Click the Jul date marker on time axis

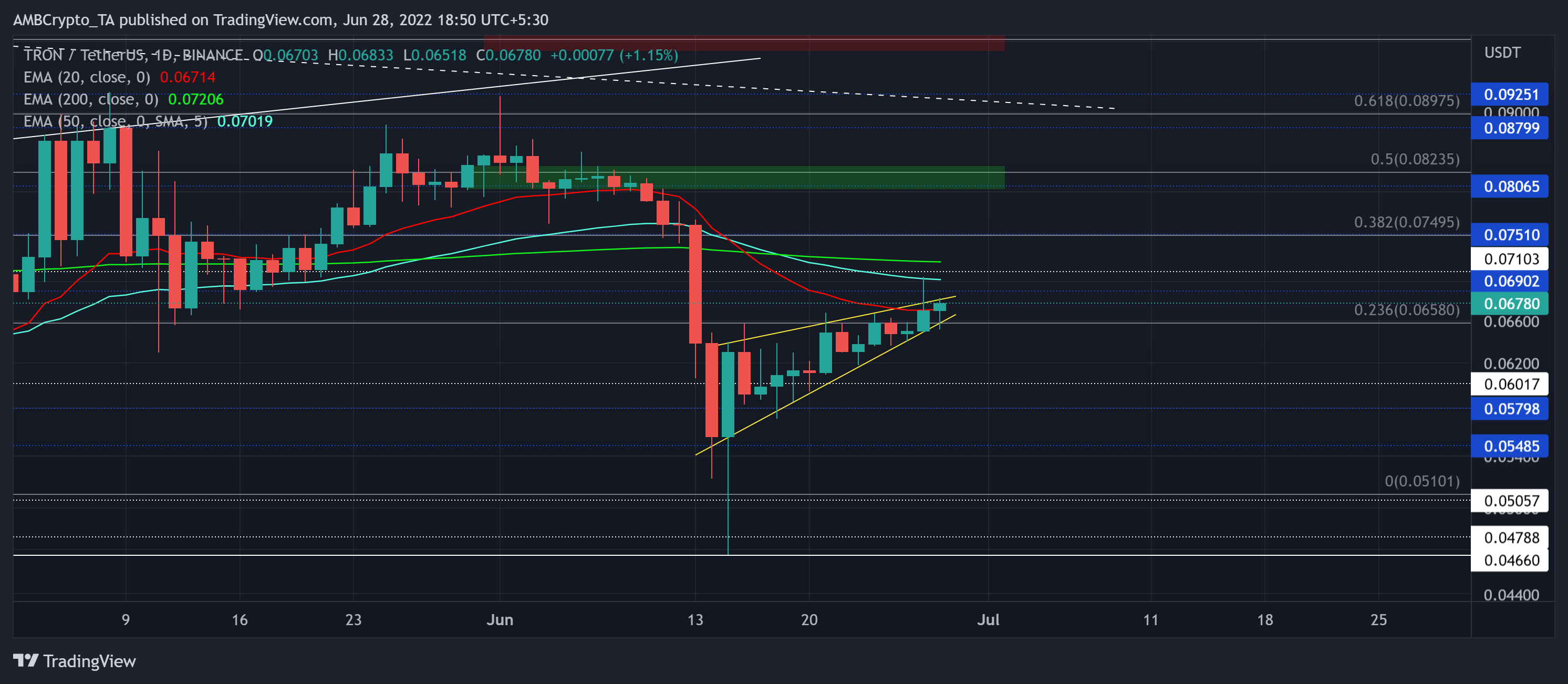coord(988,620)
